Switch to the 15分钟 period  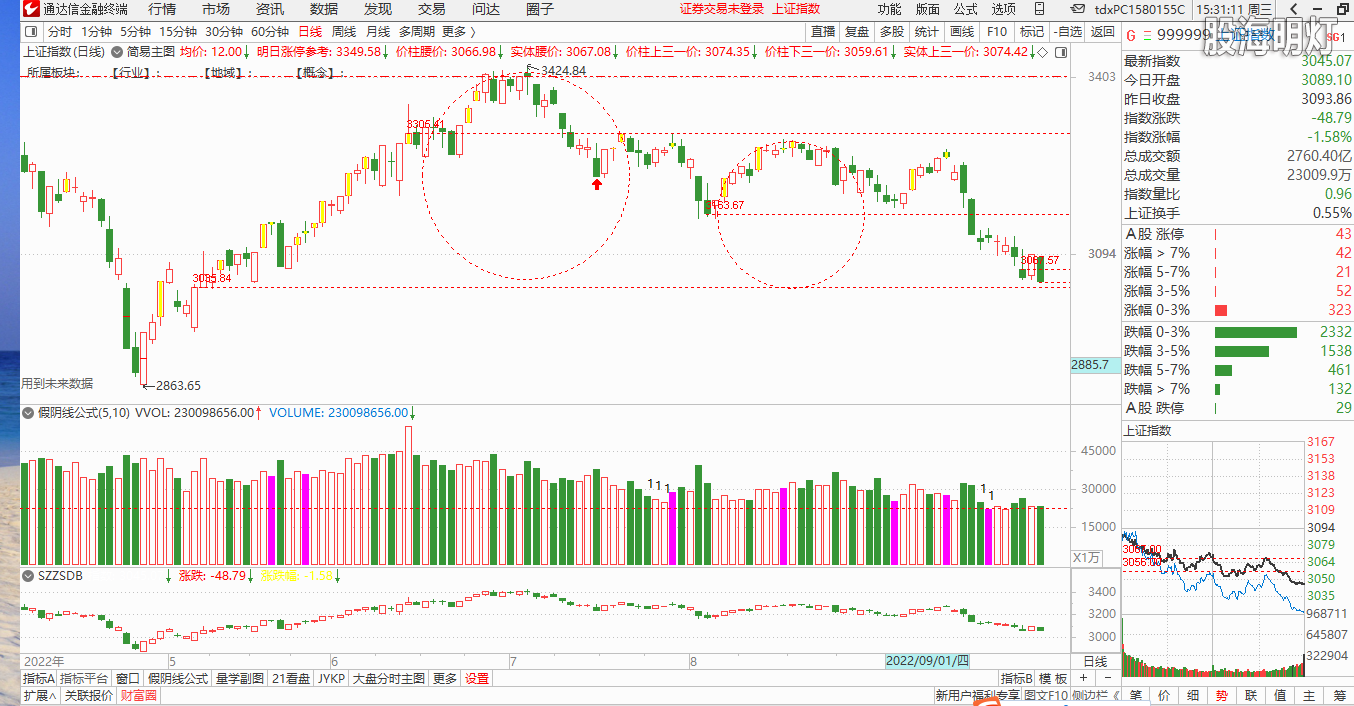(x=179, y=32)
